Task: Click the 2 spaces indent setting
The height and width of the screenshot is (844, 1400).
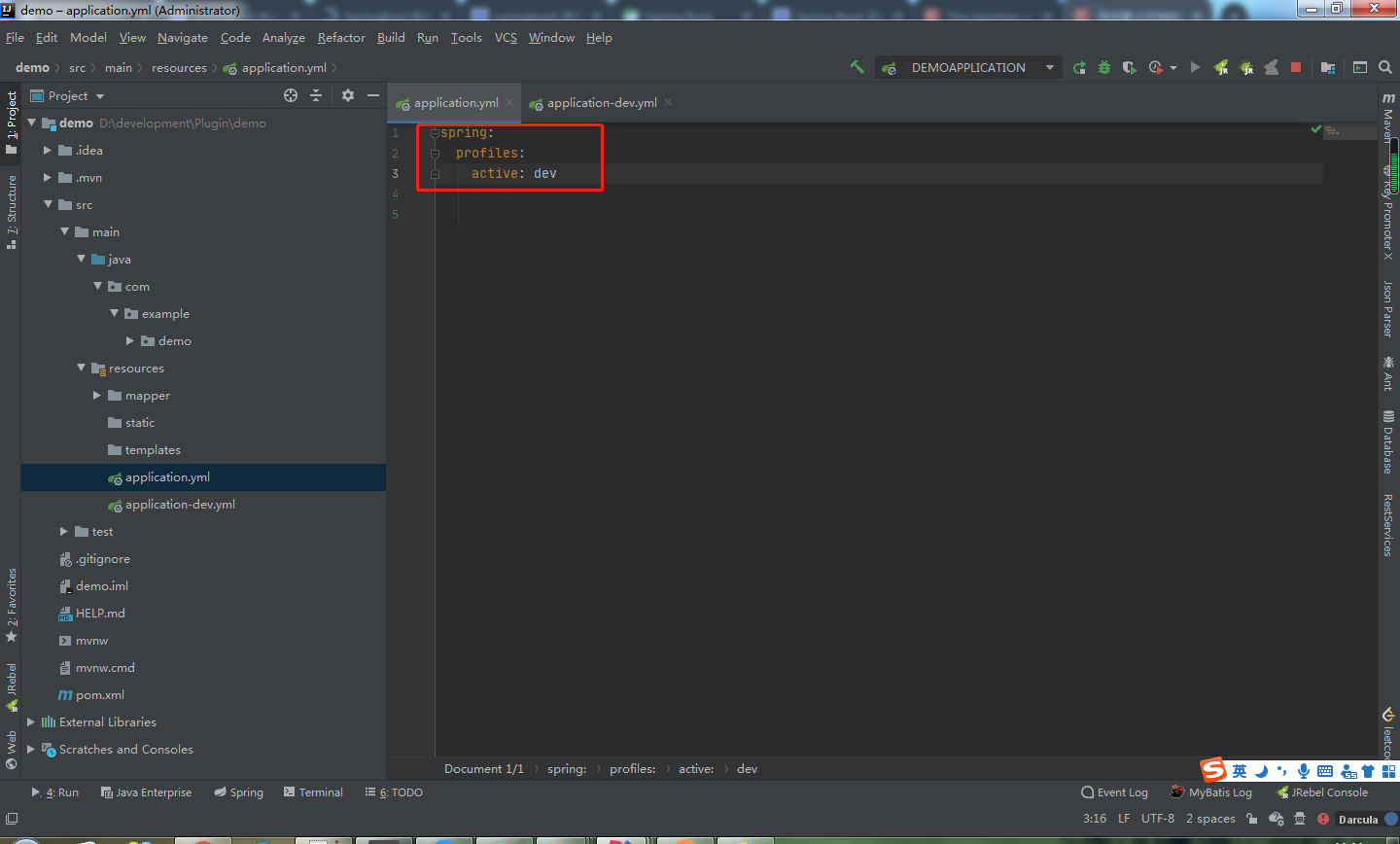Action: click(1210, 819)
